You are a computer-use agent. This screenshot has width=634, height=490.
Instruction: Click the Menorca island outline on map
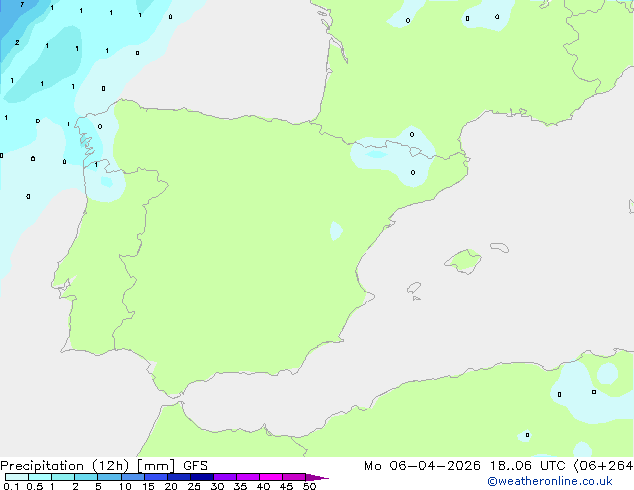pos(500,247)
